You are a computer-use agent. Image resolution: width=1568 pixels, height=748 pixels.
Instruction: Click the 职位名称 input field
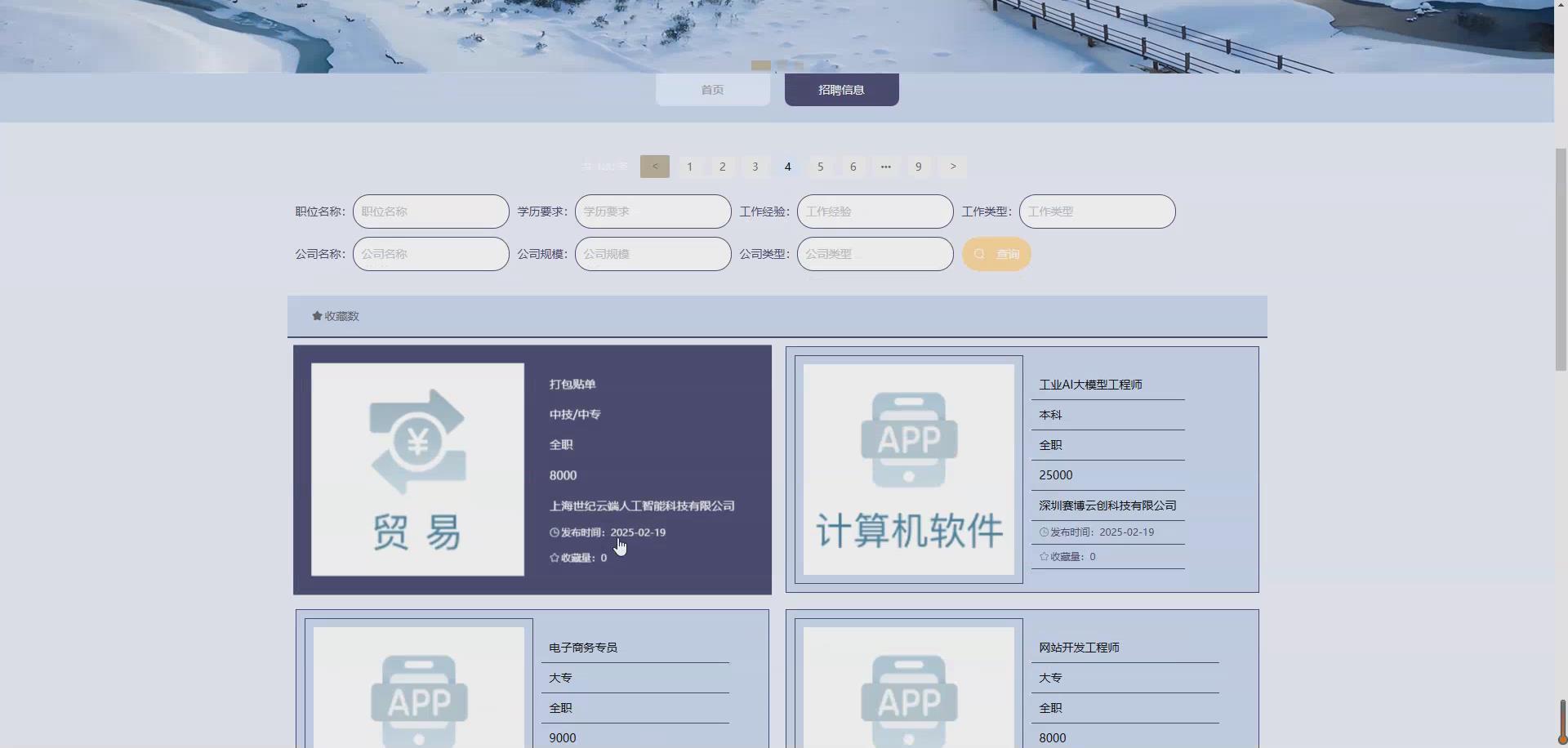pos(430,211)
